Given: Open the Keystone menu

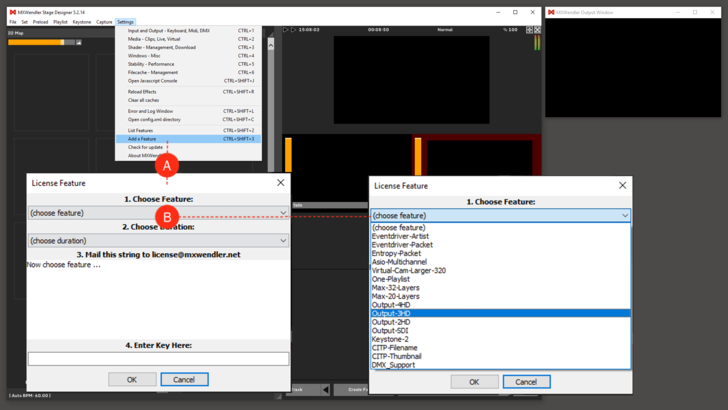Looking at the screenshot, I should [82, 22].
